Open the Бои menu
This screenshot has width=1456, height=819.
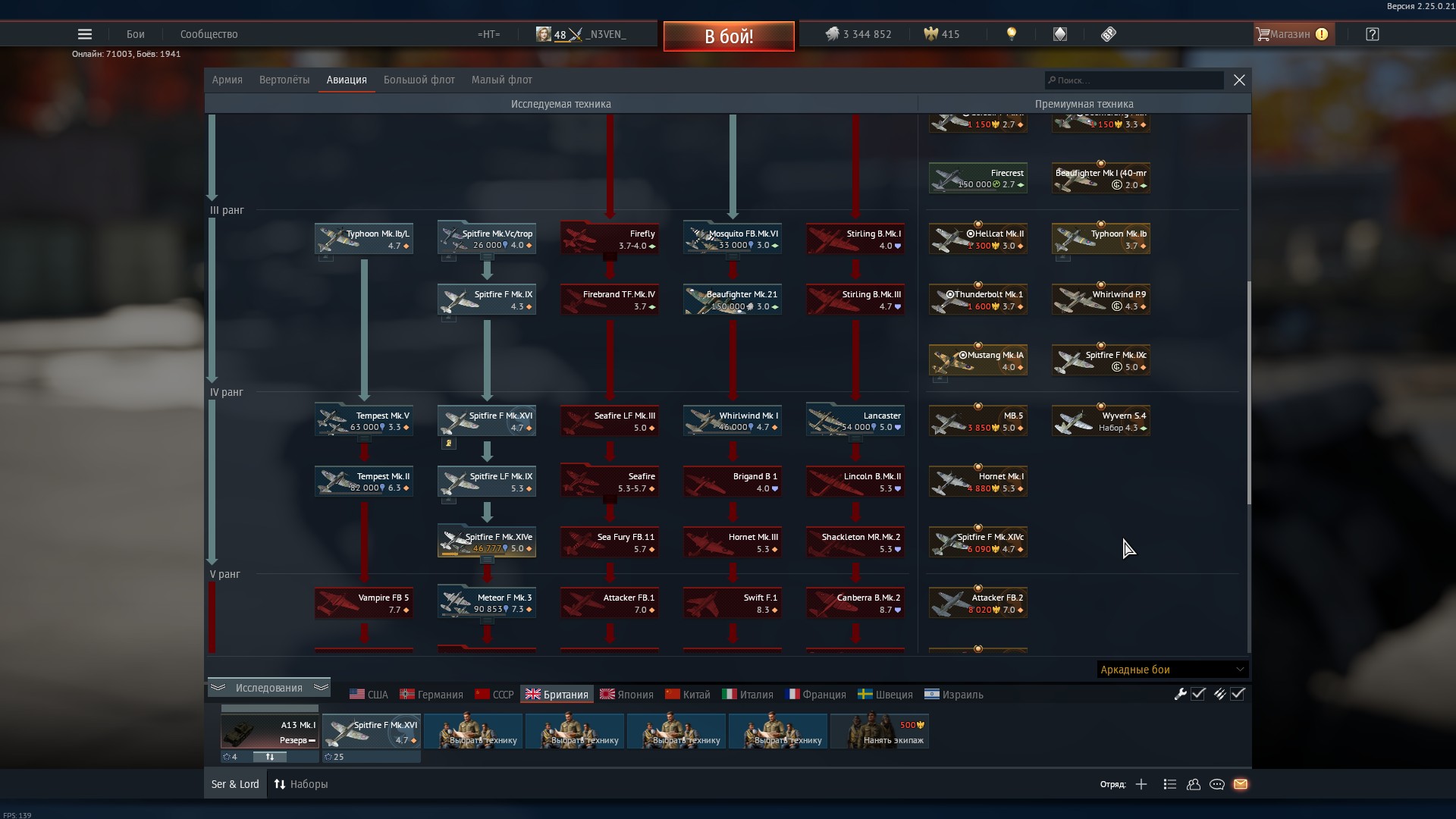pos(136,34)
